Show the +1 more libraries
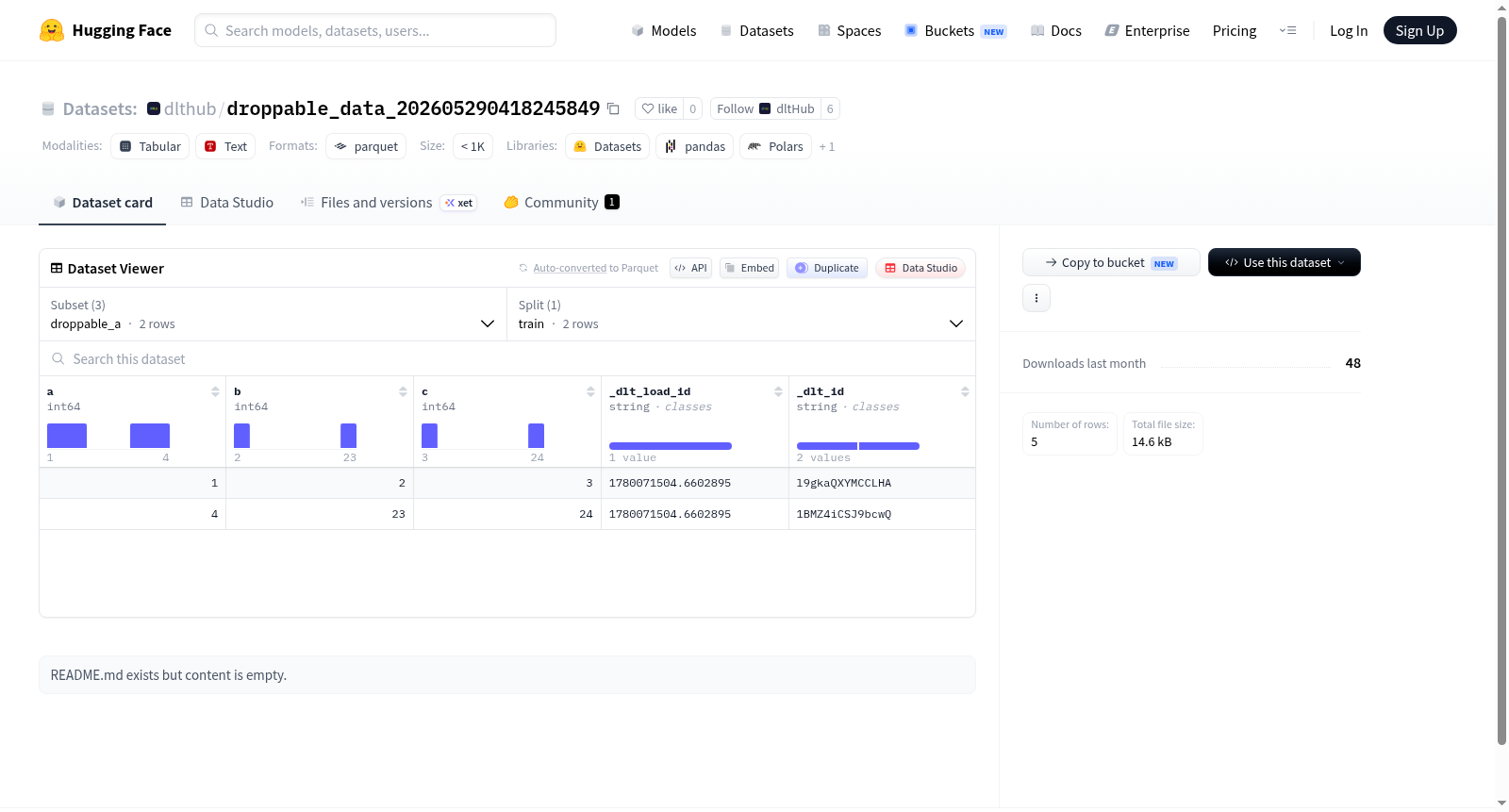The width and height of the screenshot is (1509, 812). (x=827, y=146)
